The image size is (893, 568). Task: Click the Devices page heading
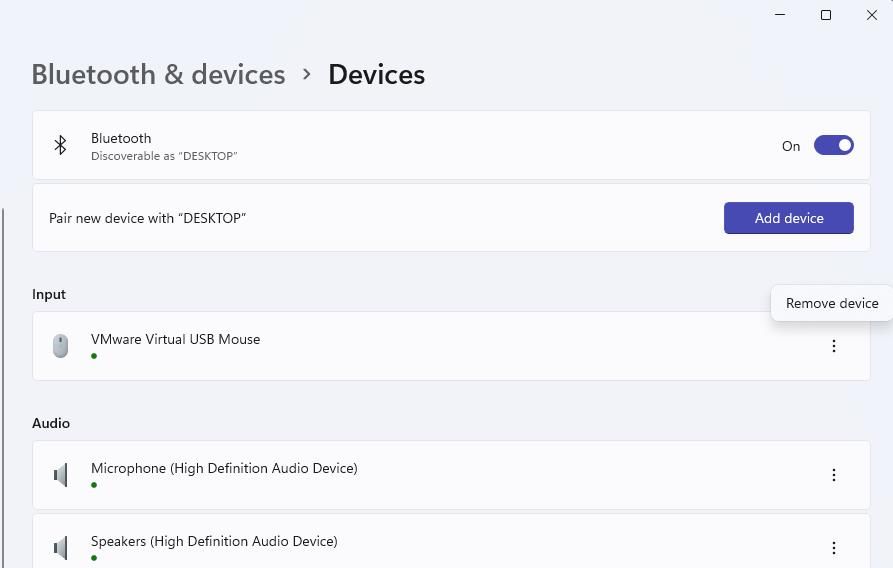pos(376,75)
